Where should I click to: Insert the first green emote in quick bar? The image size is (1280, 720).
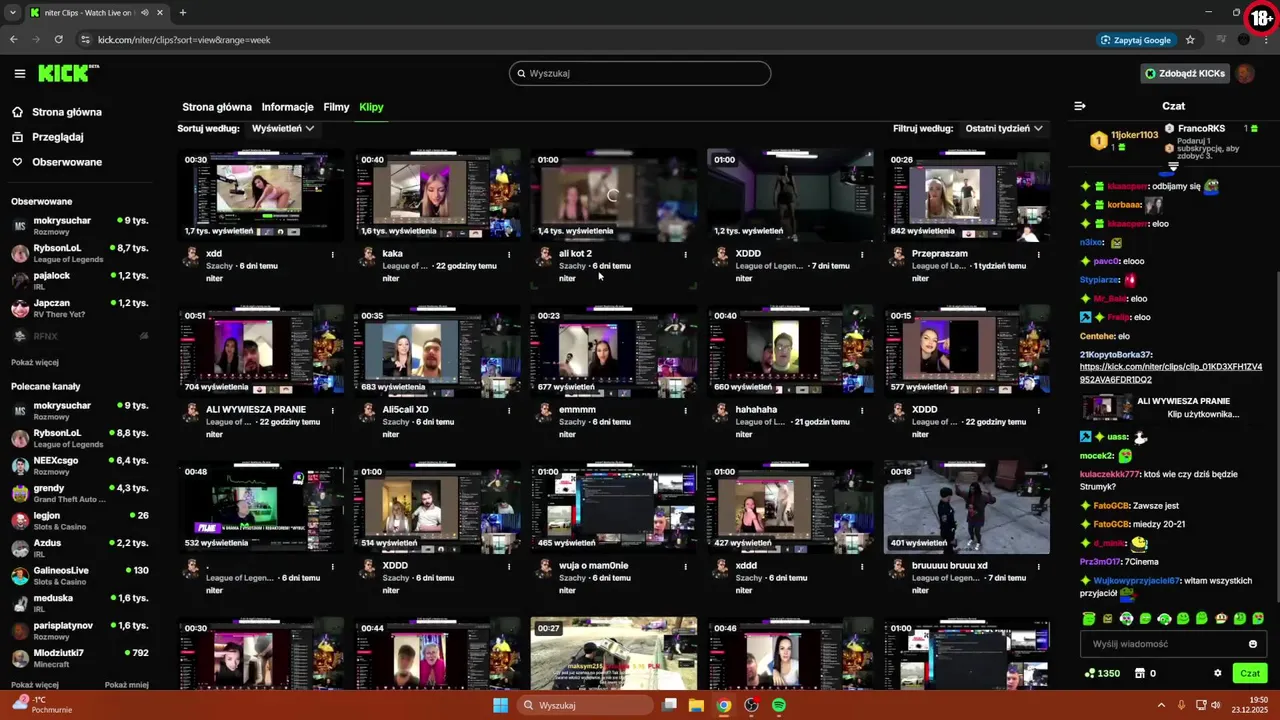1089,619
